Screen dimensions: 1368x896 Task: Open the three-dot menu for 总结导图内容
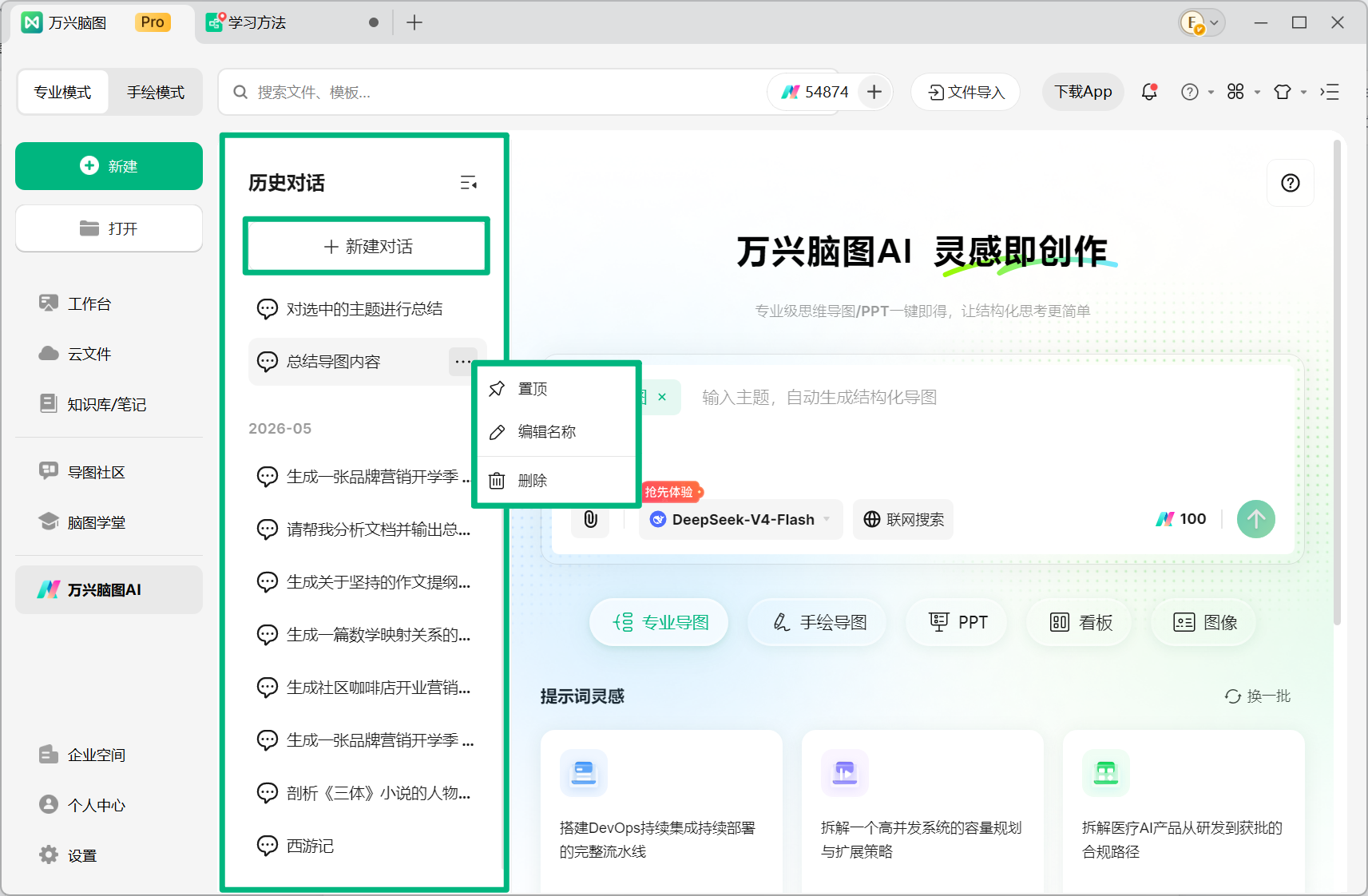pos(462,362)
